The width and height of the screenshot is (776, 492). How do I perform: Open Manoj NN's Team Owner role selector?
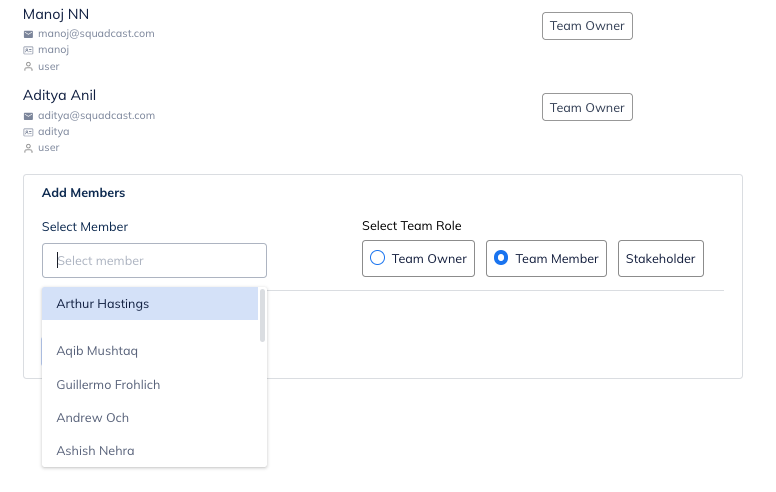[587, 26]
